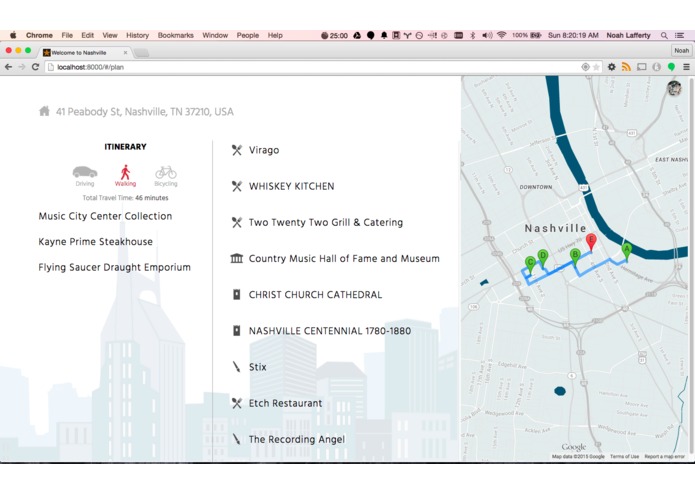This screenshot has height=494, width=695.
Task: Click the Noah profile button
Action: 681,51
